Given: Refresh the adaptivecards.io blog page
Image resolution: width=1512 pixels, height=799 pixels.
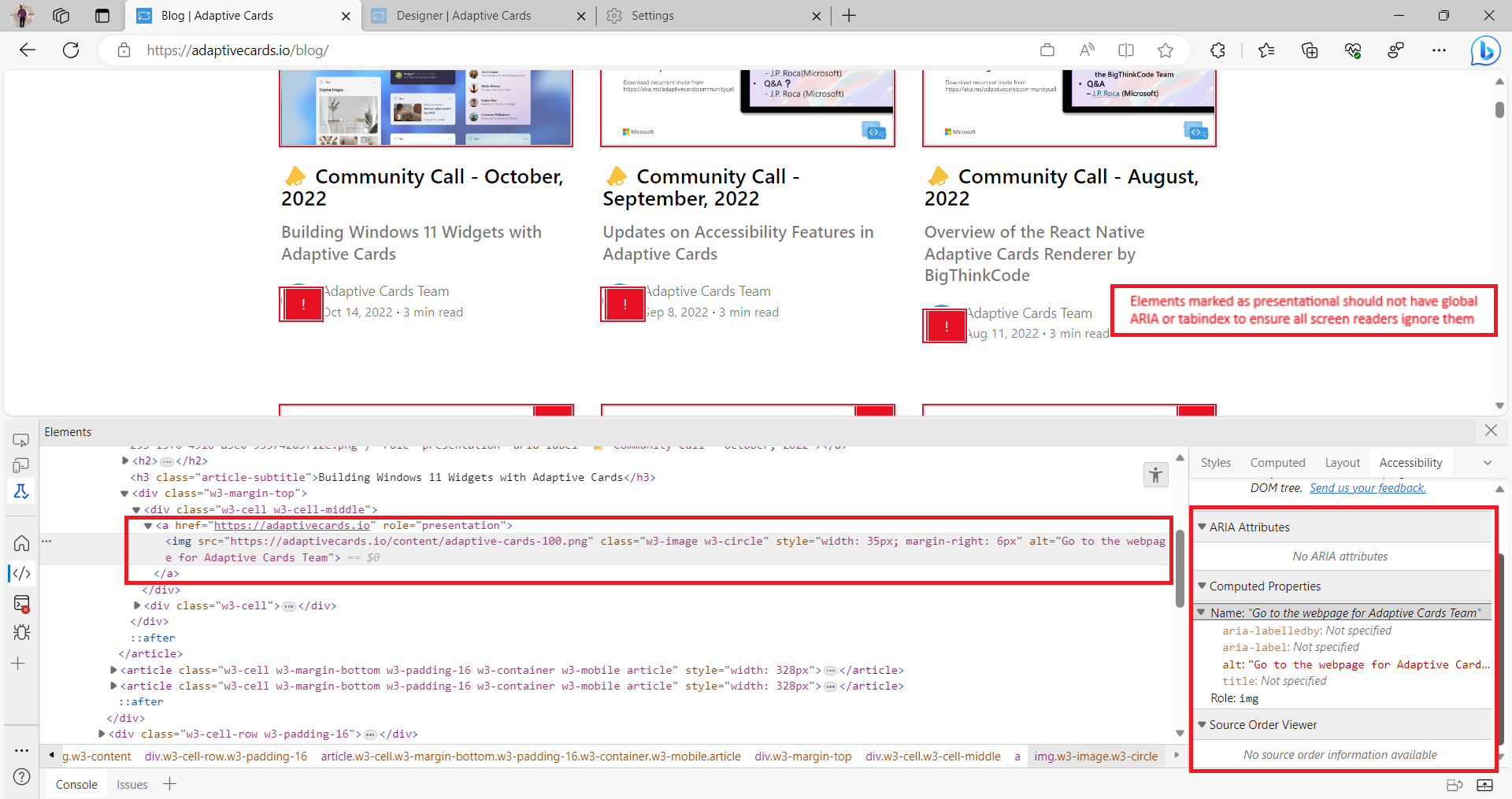Looking at the screenshot, I should pos(71,50).
